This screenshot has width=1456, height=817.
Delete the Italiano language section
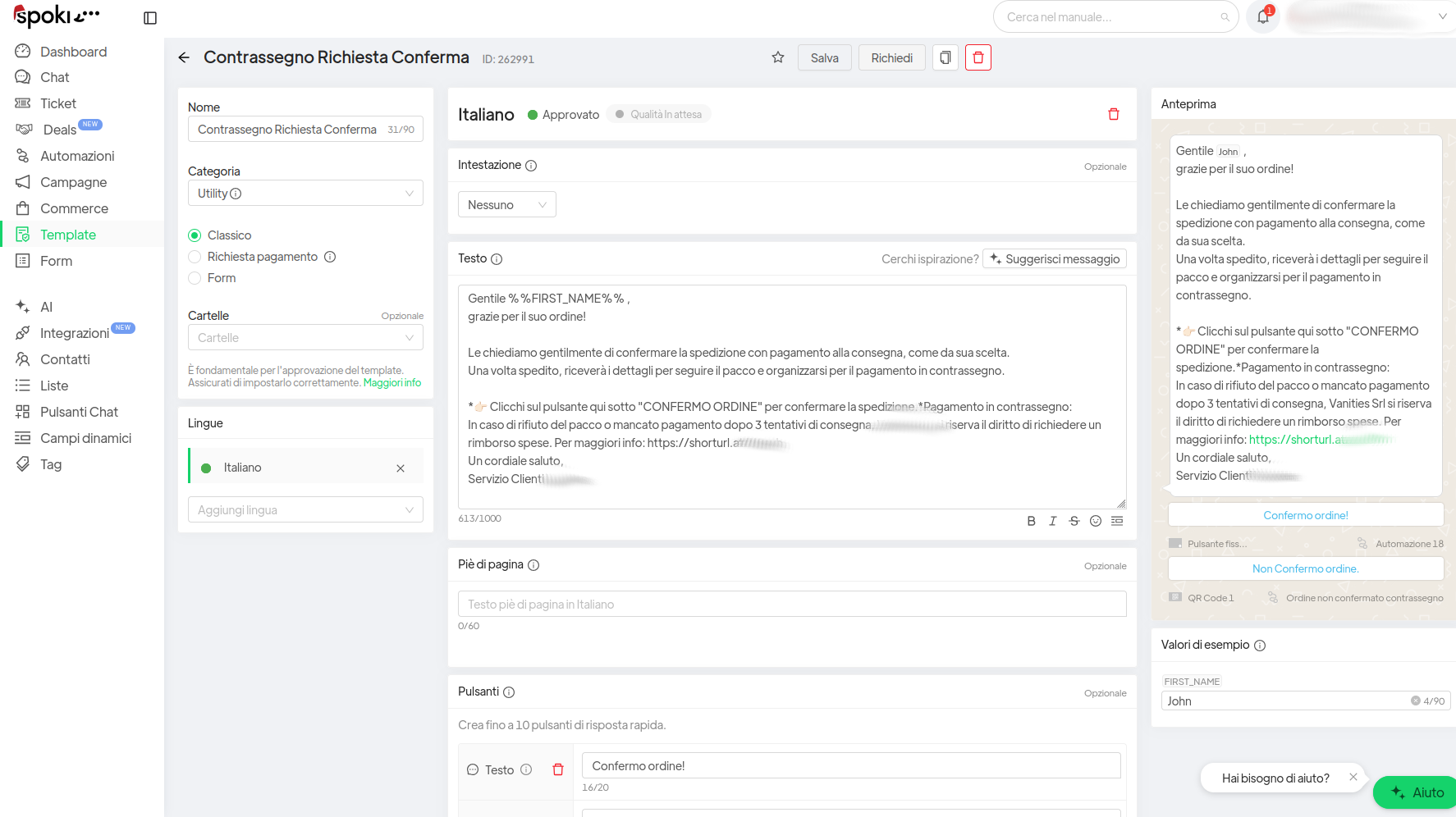coord(1113,114)
